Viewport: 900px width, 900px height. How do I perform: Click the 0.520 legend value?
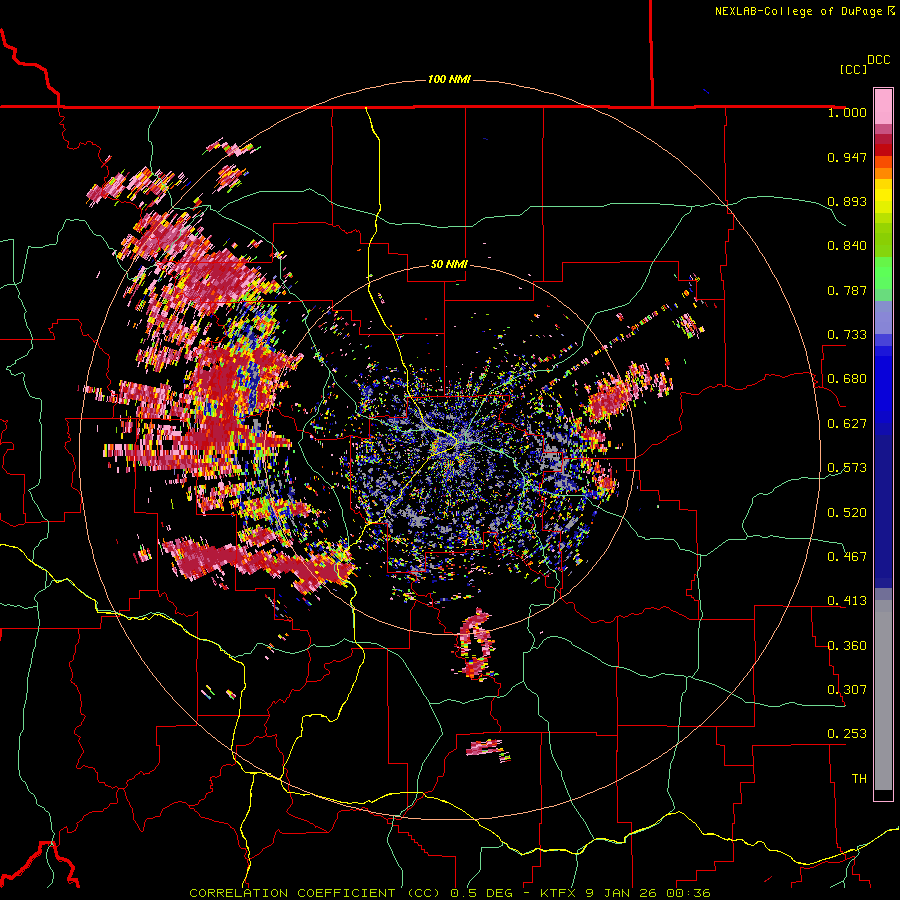click(847, 513)
